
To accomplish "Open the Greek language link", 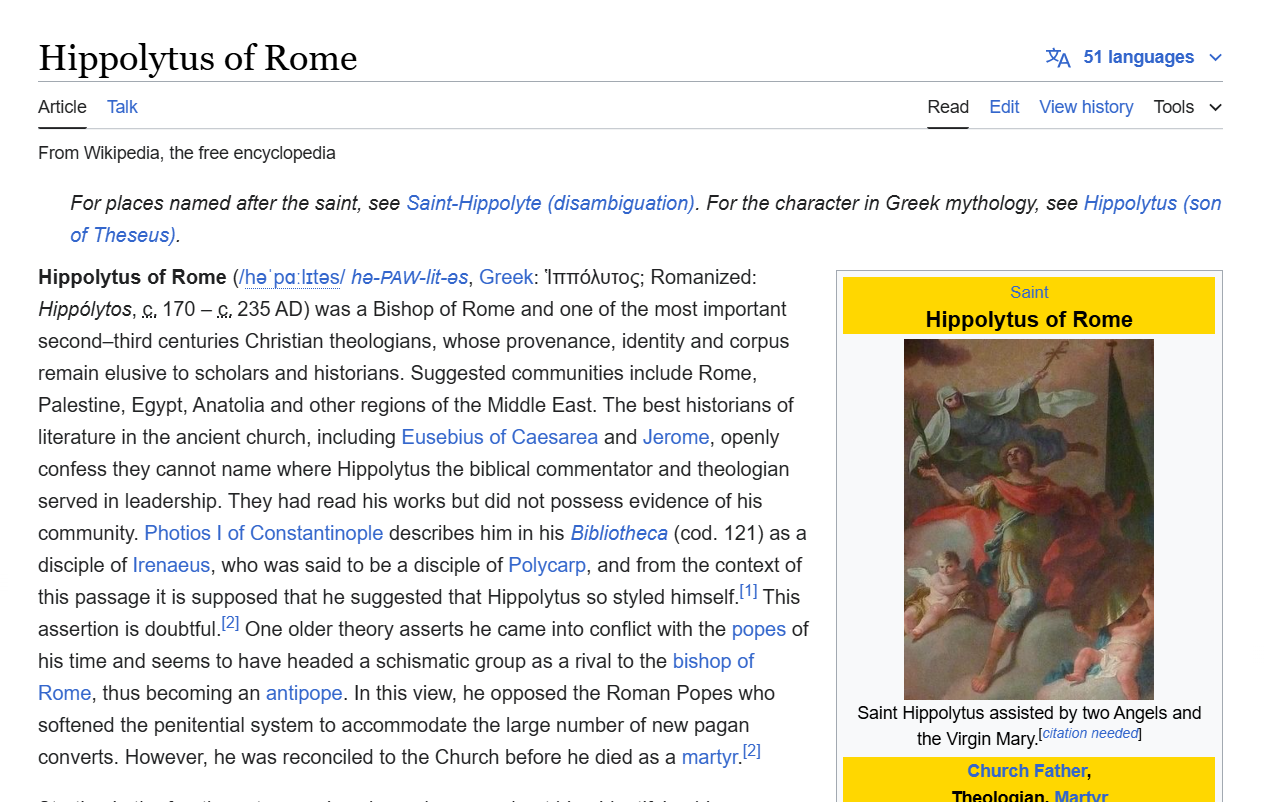I will tap(506, 277).
